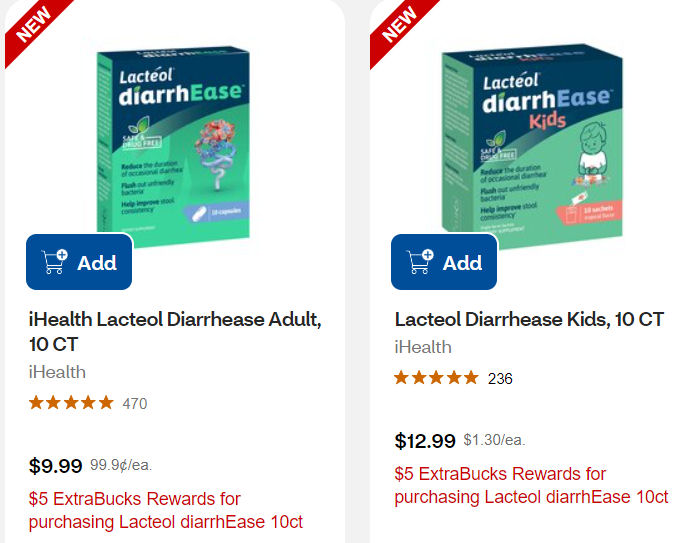Screen dimensions: 697x543
Task: Open the ExtraBucks Rewards offer under $12.99
Action: pos(531,485)
